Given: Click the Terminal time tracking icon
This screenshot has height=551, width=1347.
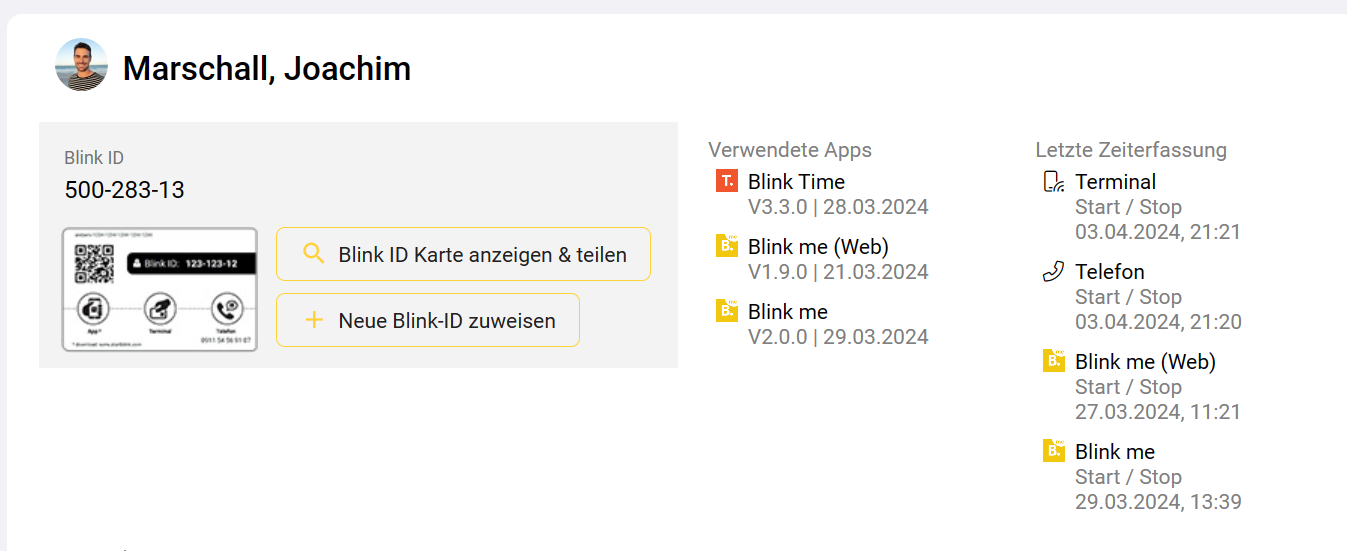Looking at the screenshot, I should pyautogui.click(x=1054, y=182).
